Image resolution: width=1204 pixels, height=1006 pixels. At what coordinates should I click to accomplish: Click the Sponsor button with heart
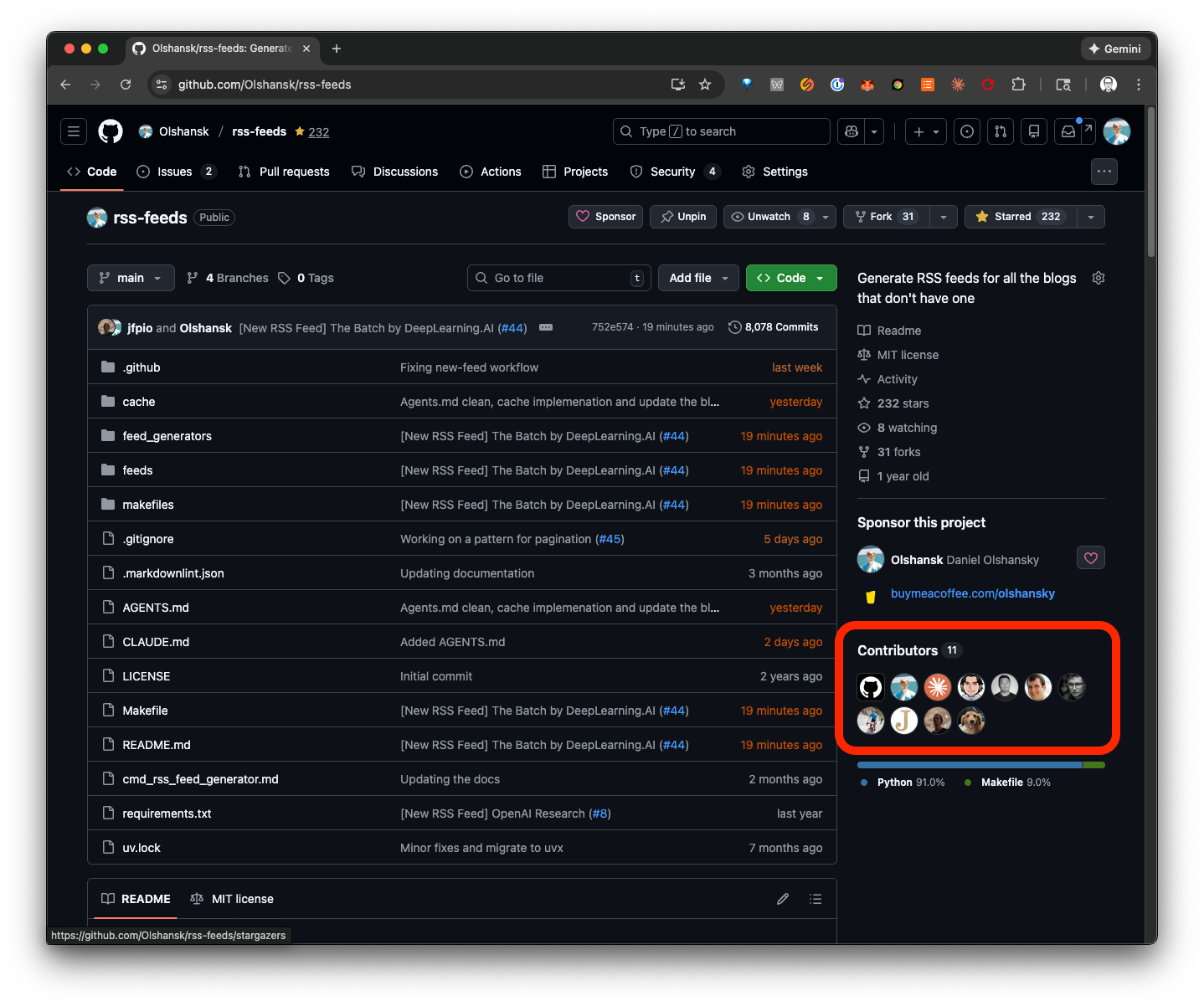(x=605, y=216)
